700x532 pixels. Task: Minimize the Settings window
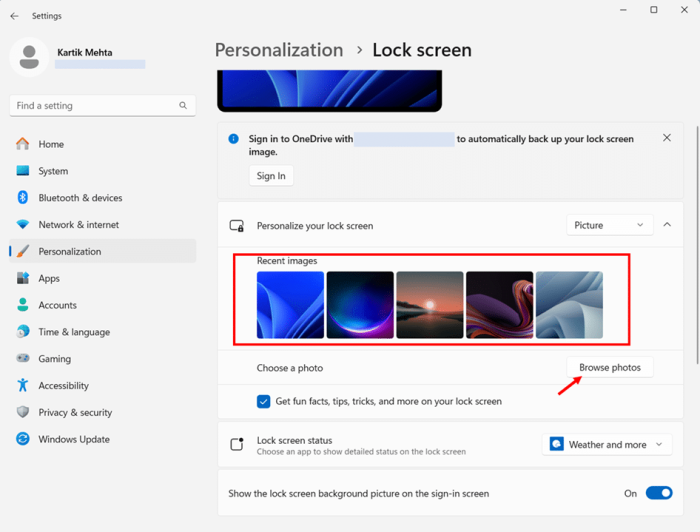pos(623,10)
